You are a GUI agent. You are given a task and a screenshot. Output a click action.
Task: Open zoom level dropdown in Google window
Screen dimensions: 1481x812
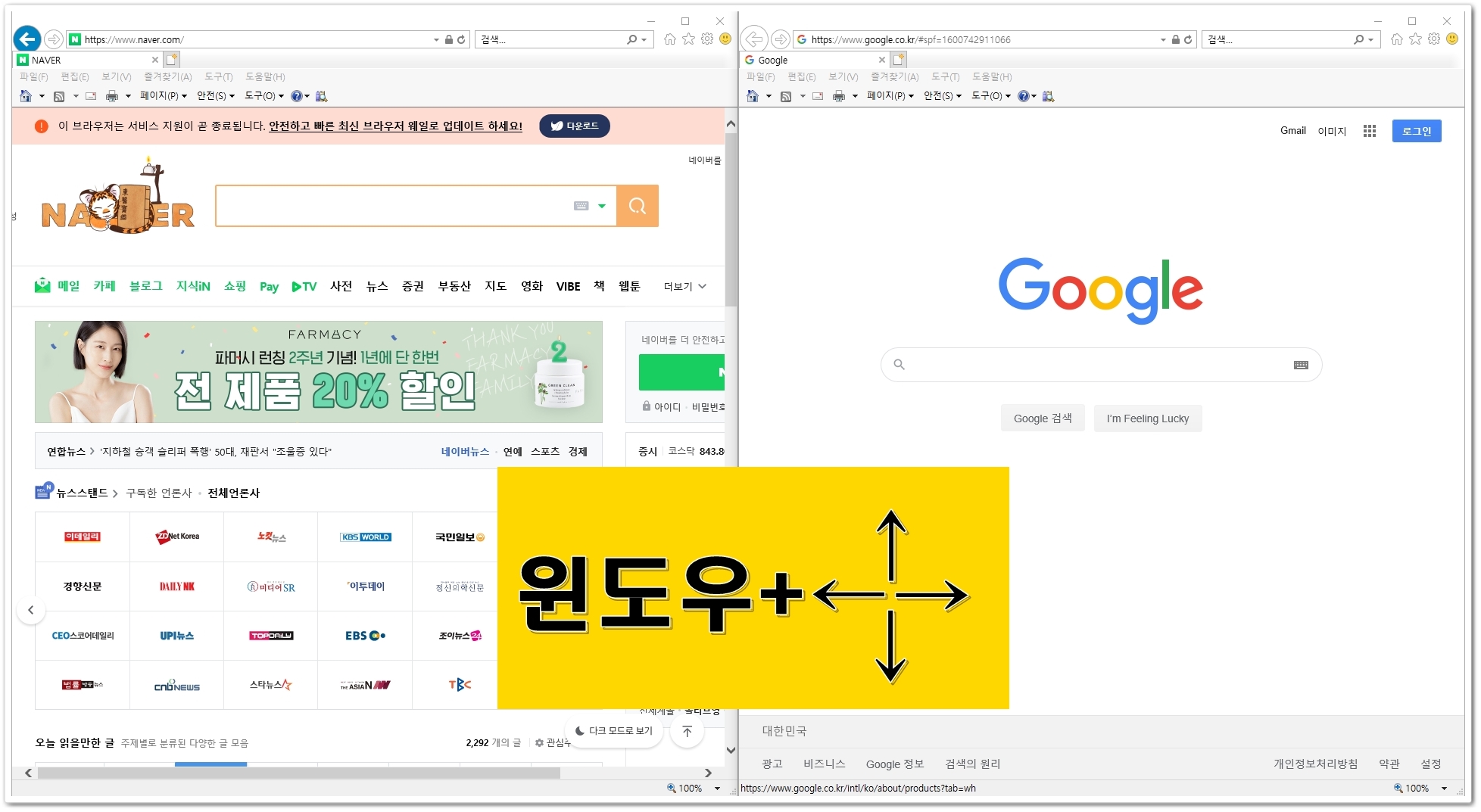tap(1444, 789)
